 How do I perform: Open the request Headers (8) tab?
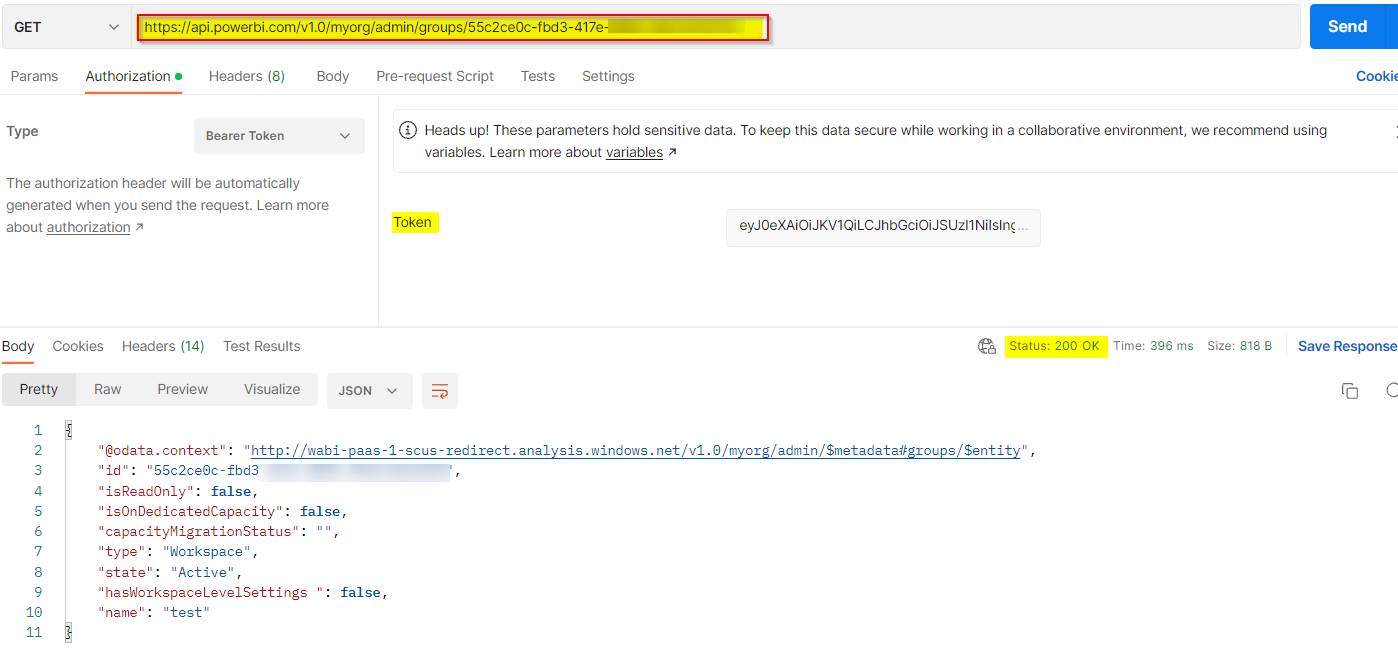[x=247, y=76]
